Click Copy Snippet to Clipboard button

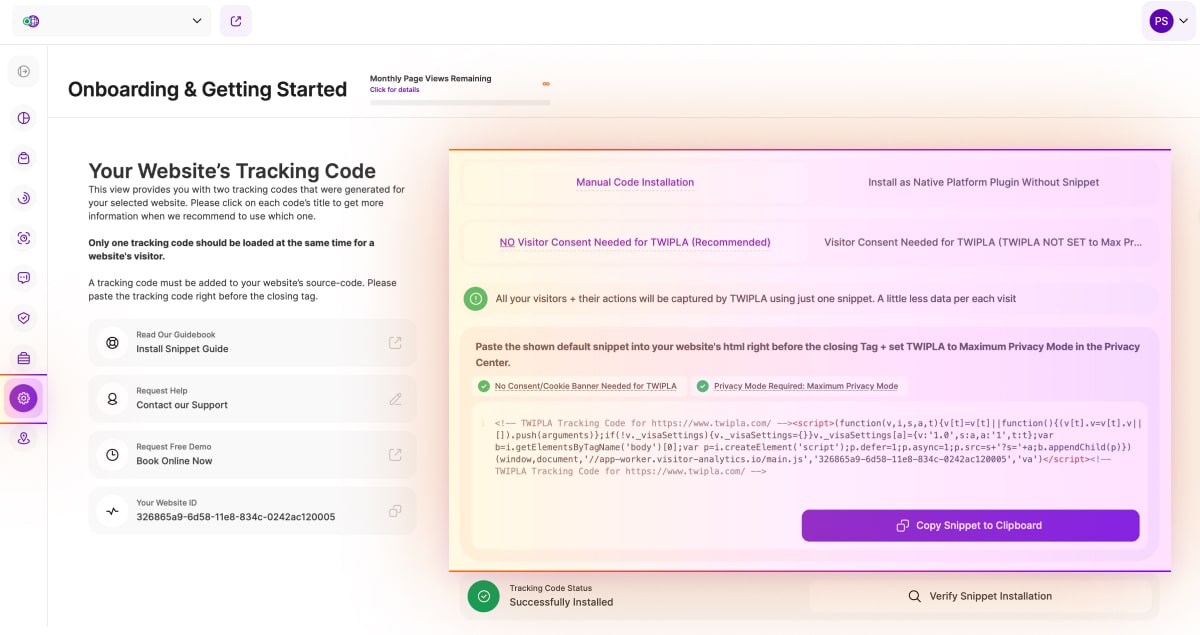coord(970,525)
